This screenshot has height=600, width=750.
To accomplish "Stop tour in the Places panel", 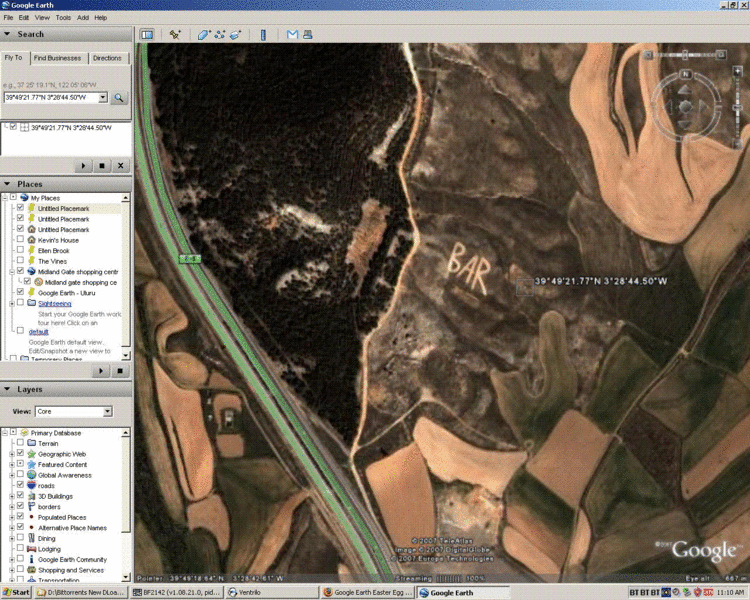I will (120, 371).
